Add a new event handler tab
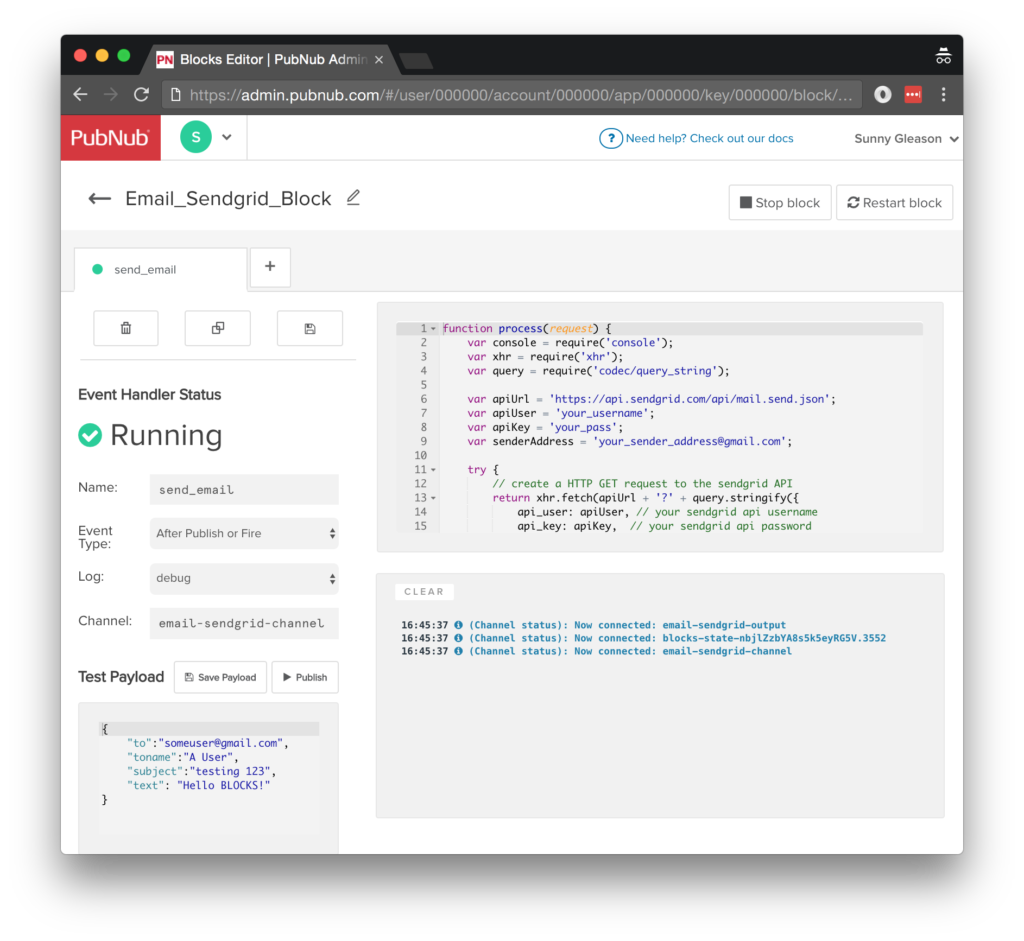The image size is (1024, 941). [x=270, y=267]
